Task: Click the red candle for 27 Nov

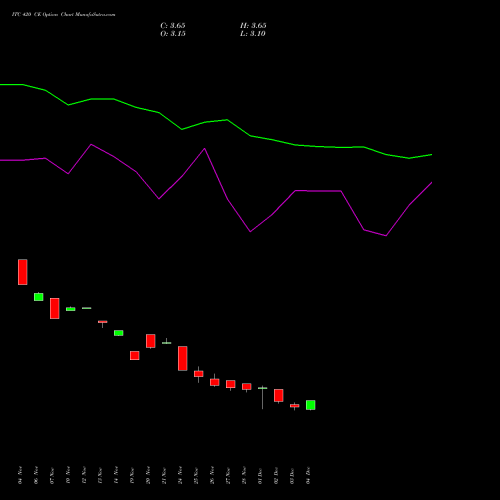Action: pyautogui.click(x=231, y=384)
